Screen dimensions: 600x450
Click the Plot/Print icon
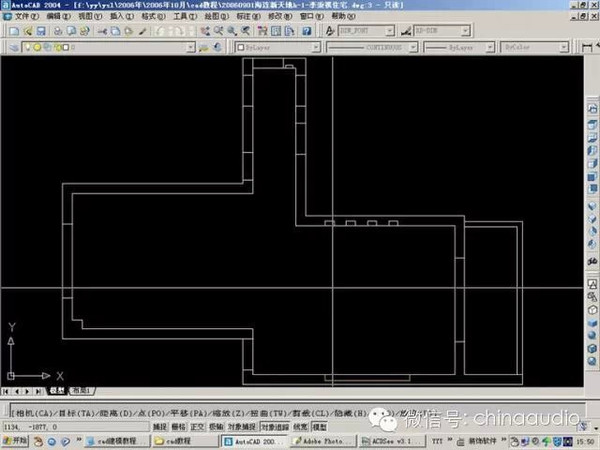58,31
